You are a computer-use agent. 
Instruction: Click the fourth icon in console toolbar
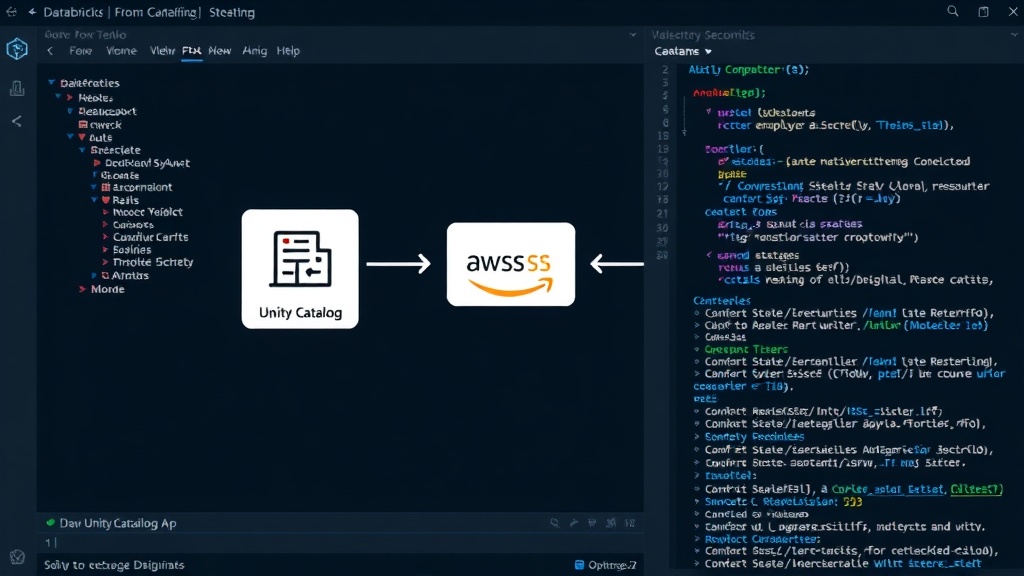click(x=611, y=522)
